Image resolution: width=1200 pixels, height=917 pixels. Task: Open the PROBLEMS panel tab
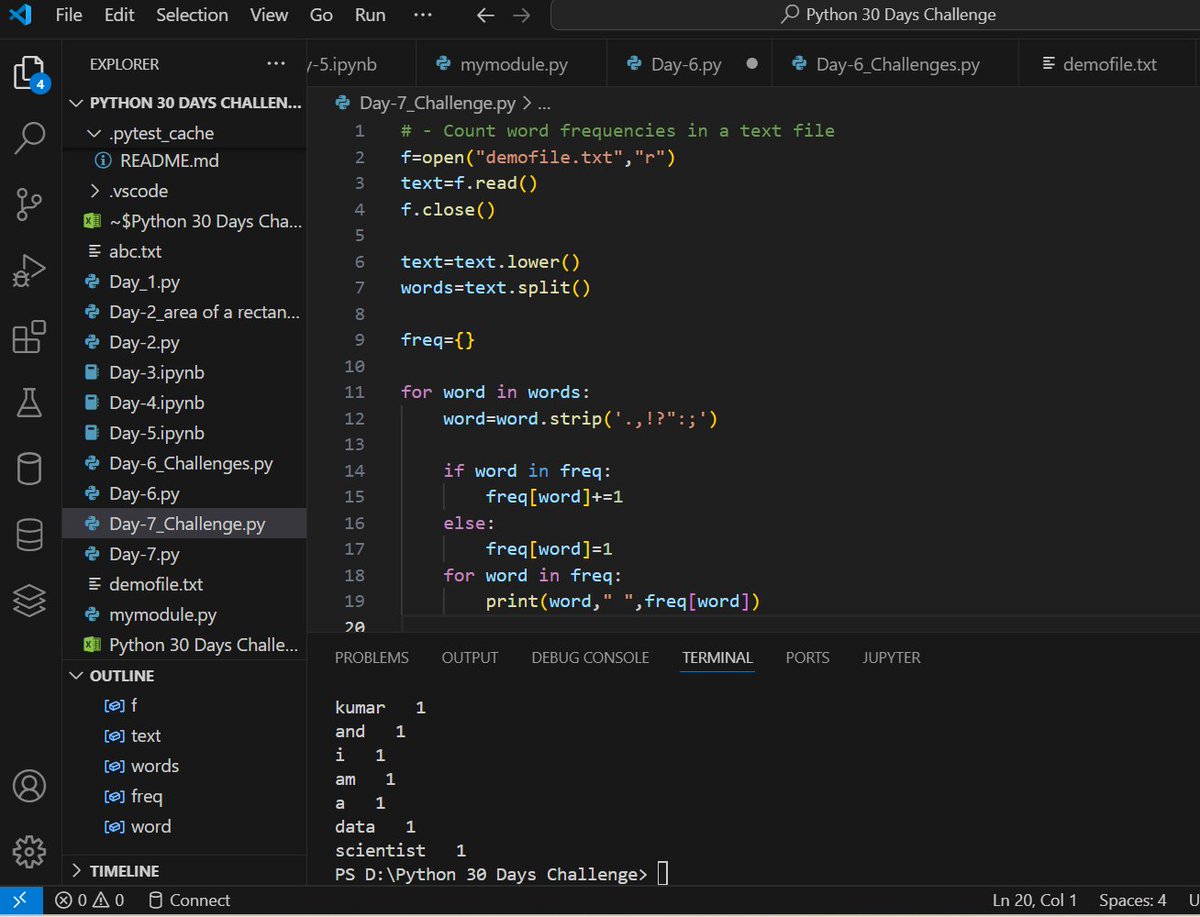point(372,658)
